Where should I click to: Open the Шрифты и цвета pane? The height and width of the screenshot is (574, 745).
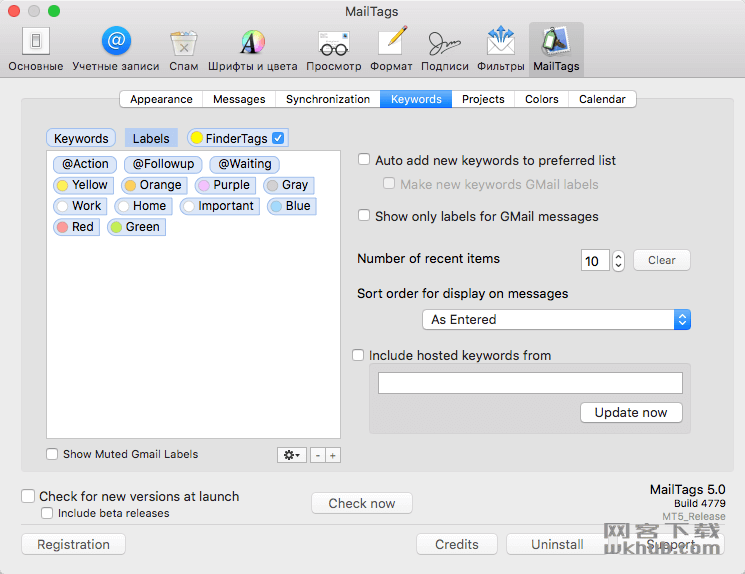point(252,49)
